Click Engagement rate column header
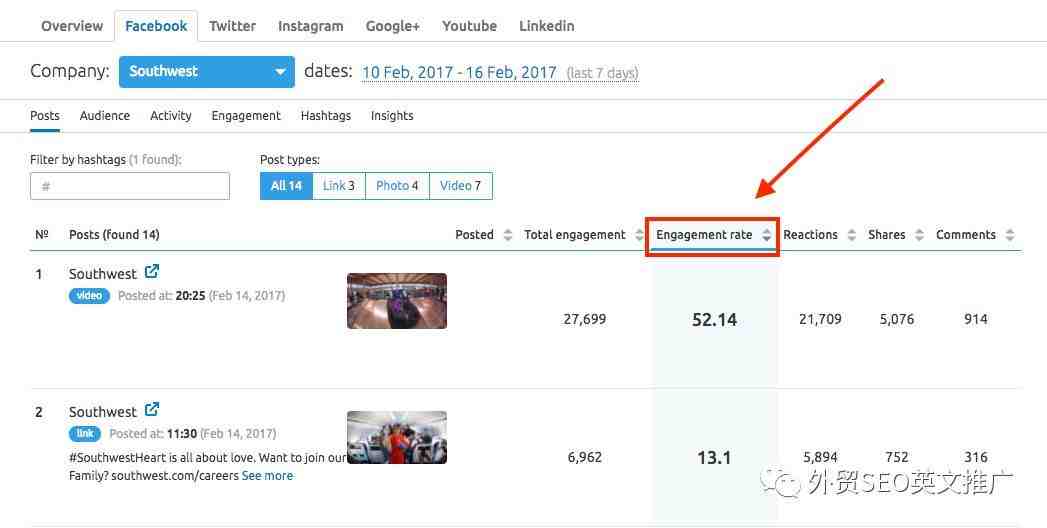This screenshot has width=1047, height=528. [704, 235]
